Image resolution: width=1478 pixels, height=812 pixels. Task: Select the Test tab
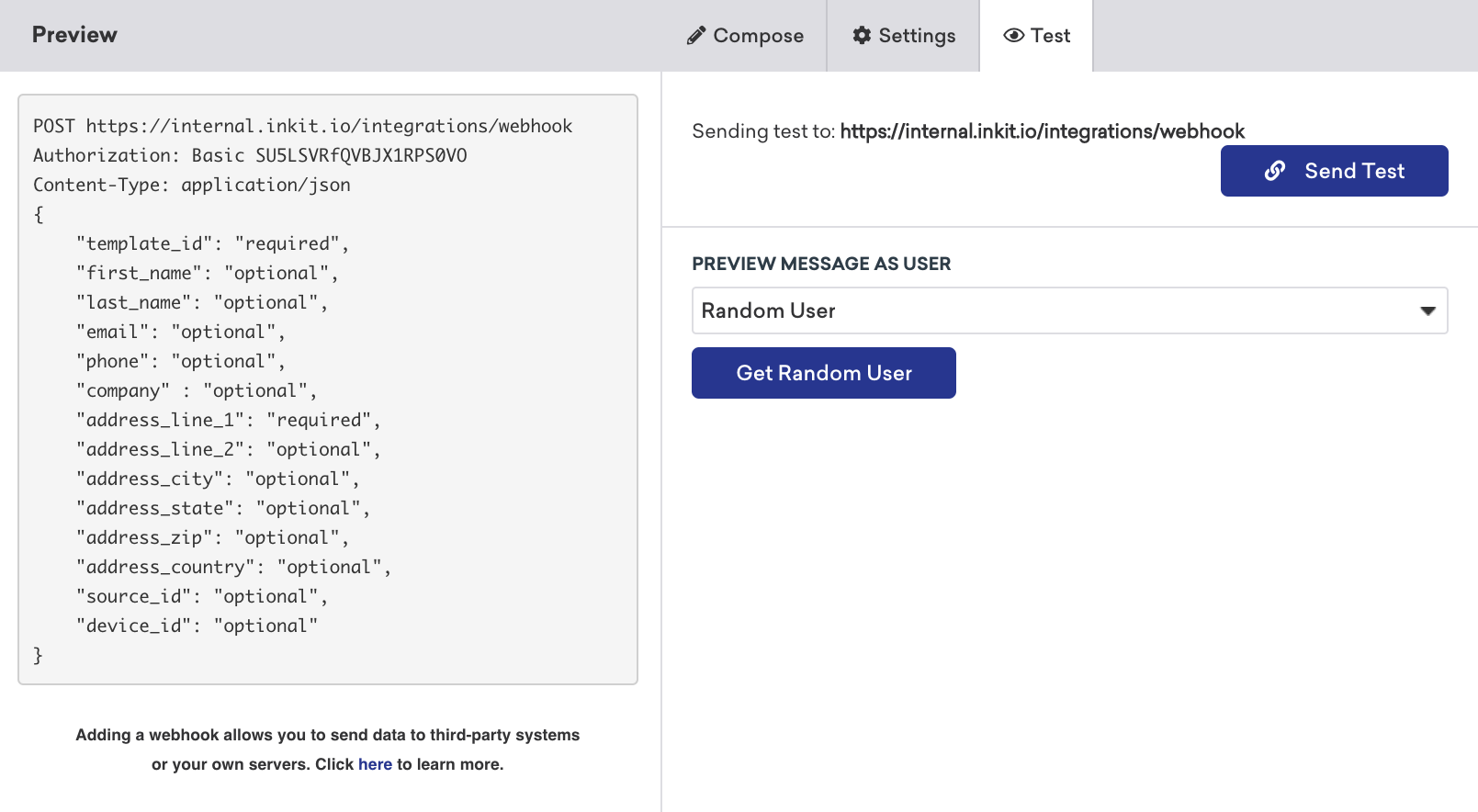(x=1036, y=36)
